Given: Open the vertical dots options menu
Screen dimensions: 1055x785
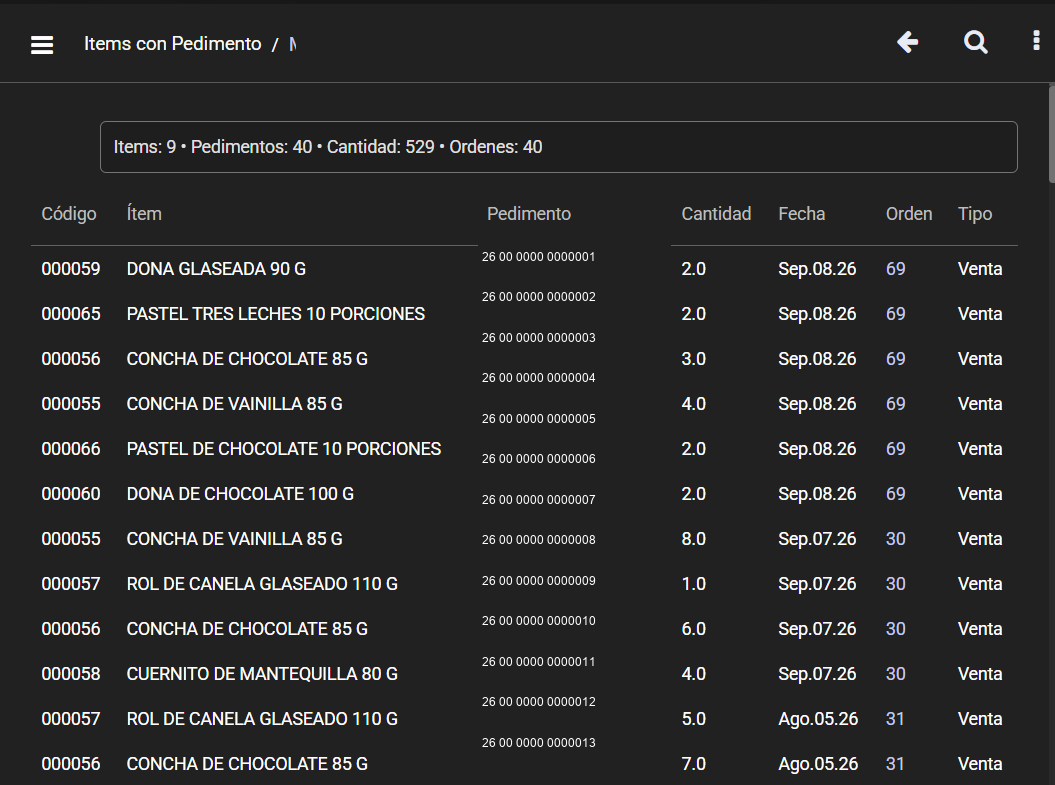Looking at the screenshot, I should 1036,40.
